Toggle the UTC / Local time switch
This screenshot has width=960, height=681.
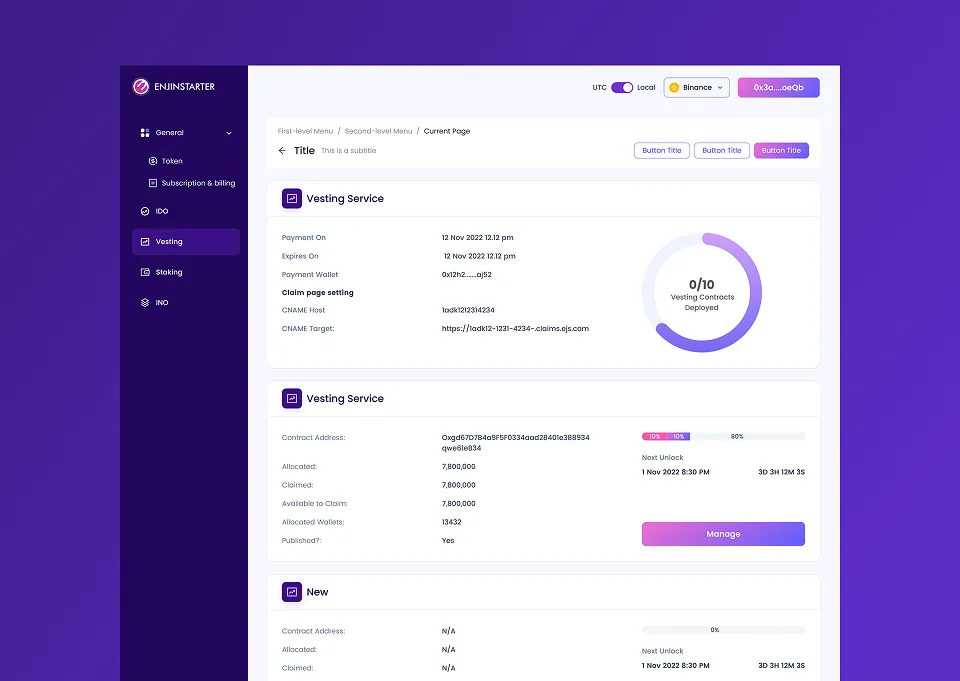[622, 88]
